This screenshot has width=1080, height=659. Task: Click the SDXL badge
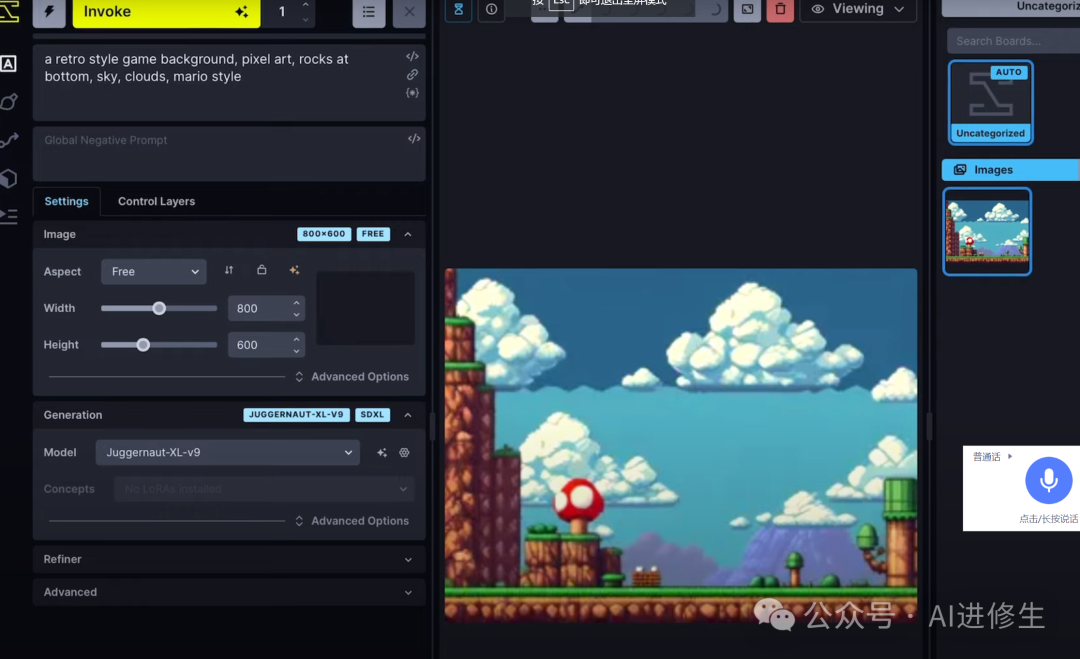[x=372, y=415]
